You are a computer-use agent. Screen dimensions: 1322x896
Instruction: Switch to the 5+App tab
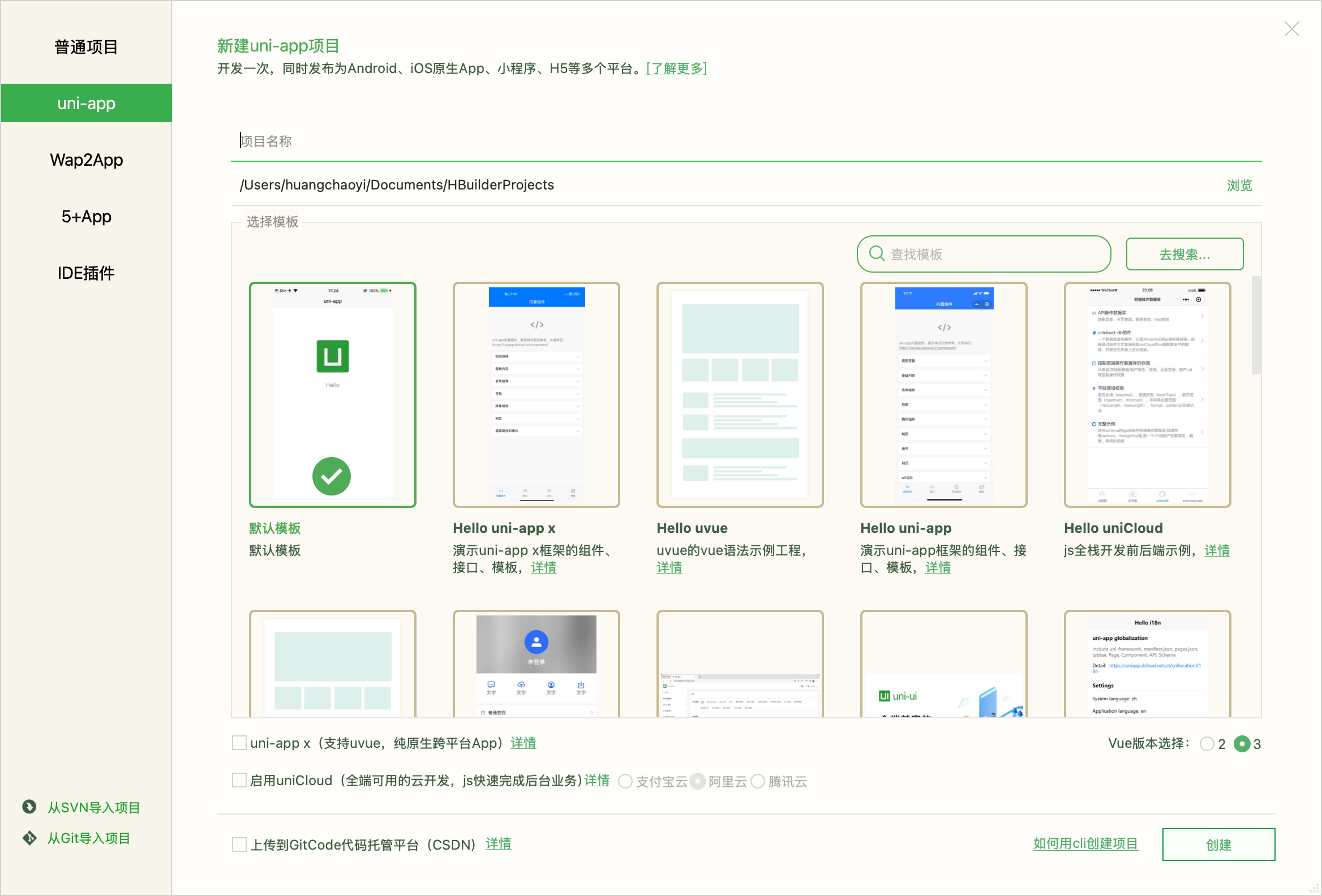click(x=86, y=217)
